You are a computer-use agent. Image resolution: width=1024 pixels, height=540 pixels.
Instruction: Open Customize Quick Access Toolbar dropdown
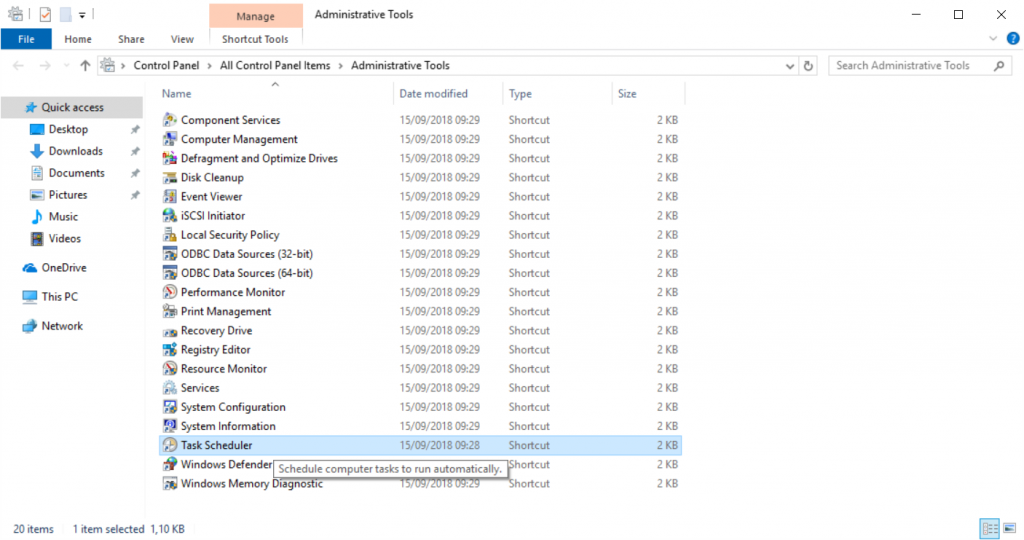pyautogui.click(x=82, y=14)
